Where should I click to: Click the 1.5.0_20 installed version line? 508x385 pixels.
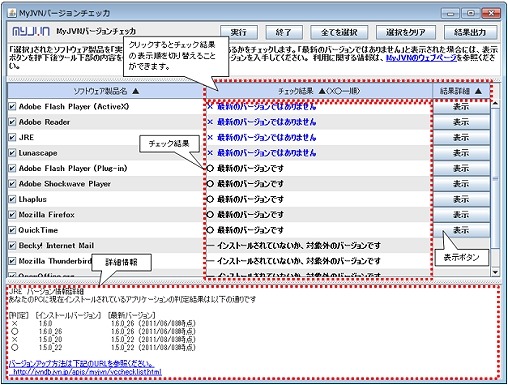tap(50, 339)
